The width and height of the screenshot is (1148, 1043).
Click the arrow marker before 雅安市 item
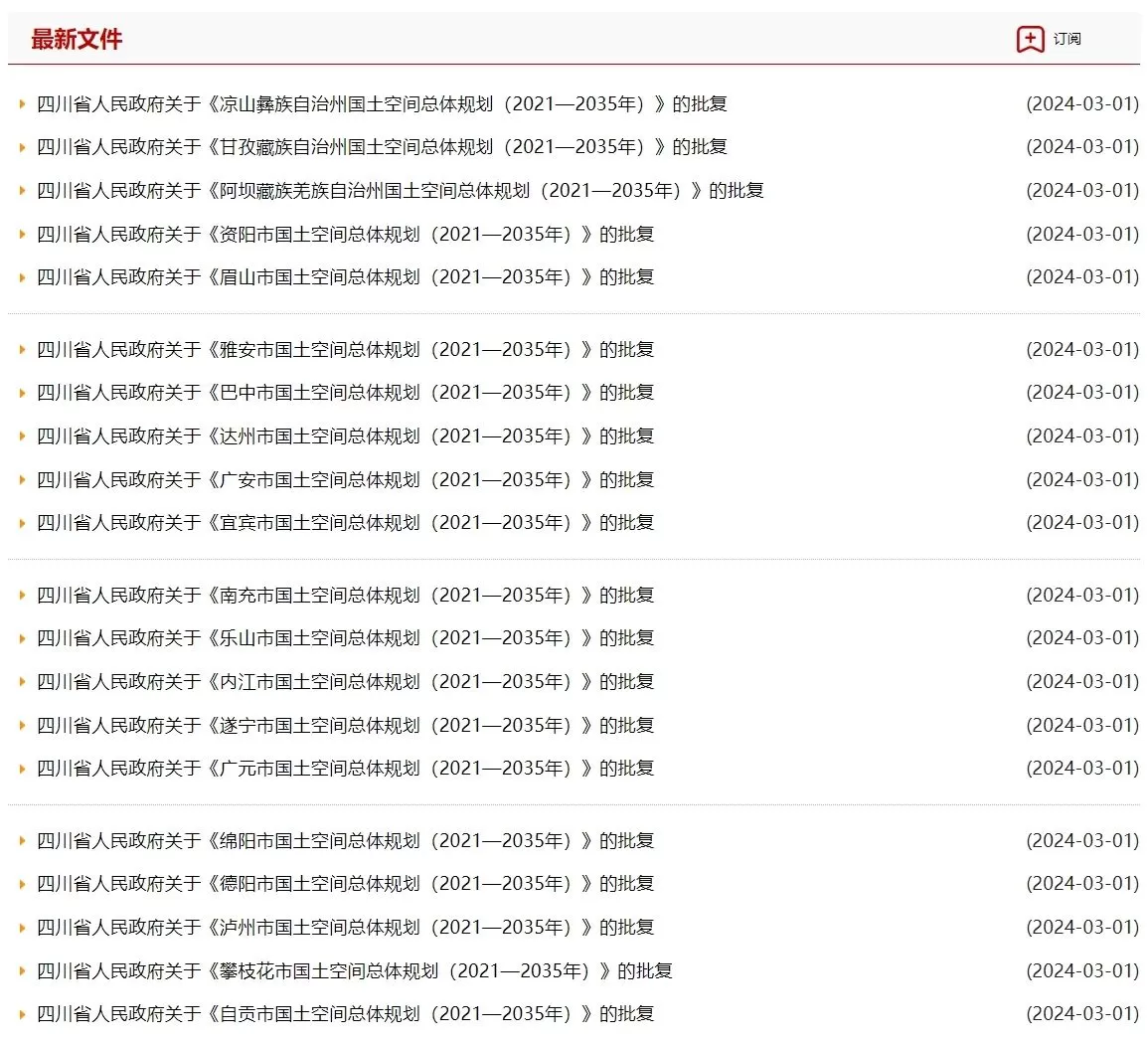[x=22, y=349]
